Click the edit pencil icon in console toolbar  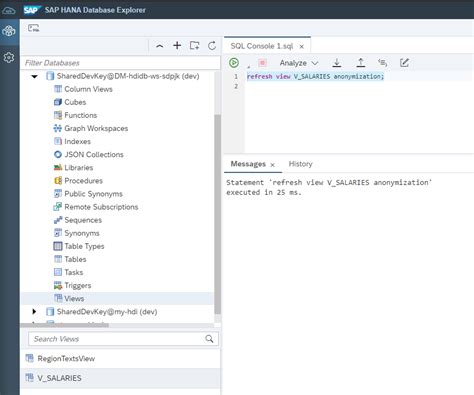(404, 63)
